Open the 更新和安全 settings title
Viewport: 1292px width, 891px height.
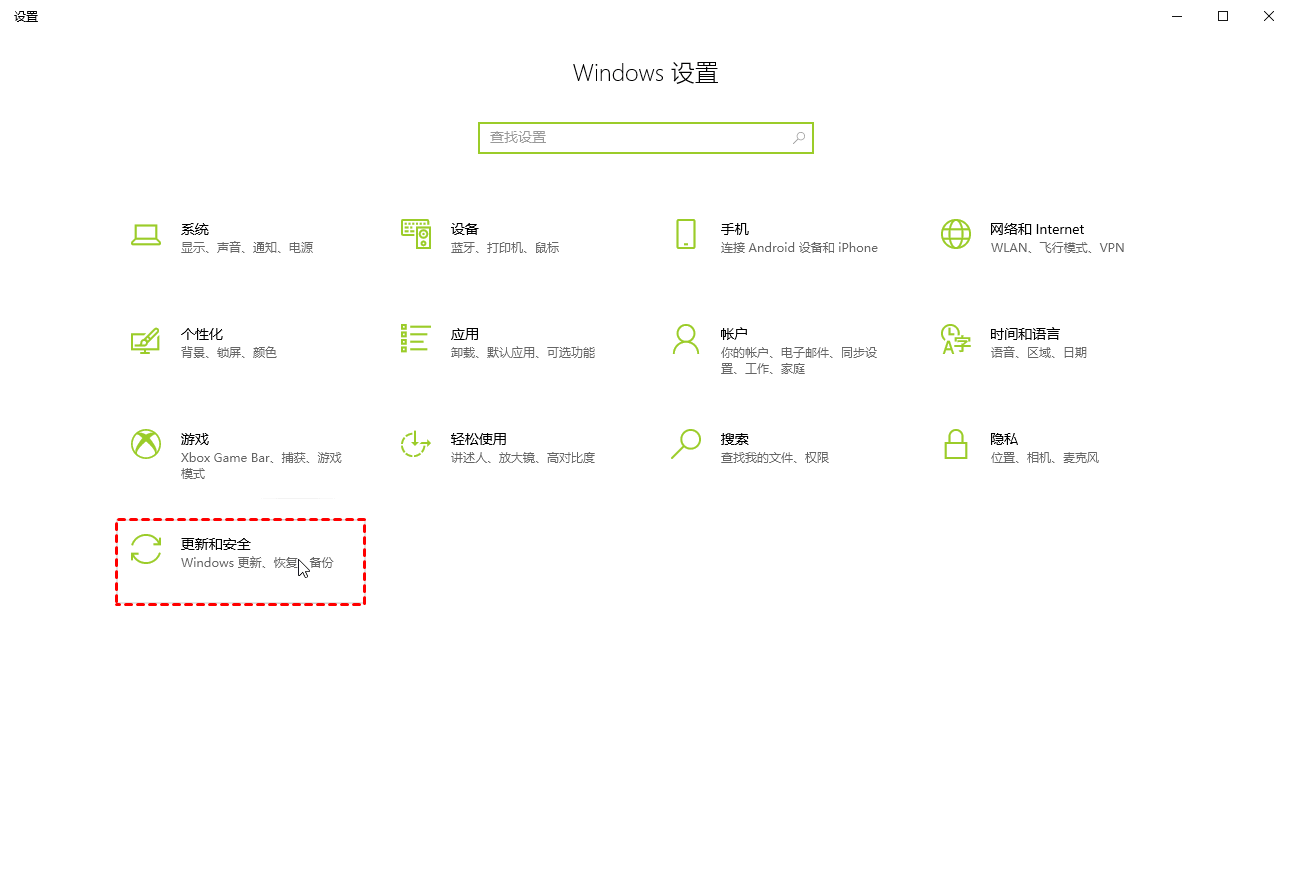pyautogui.click(x=216, y=544)
